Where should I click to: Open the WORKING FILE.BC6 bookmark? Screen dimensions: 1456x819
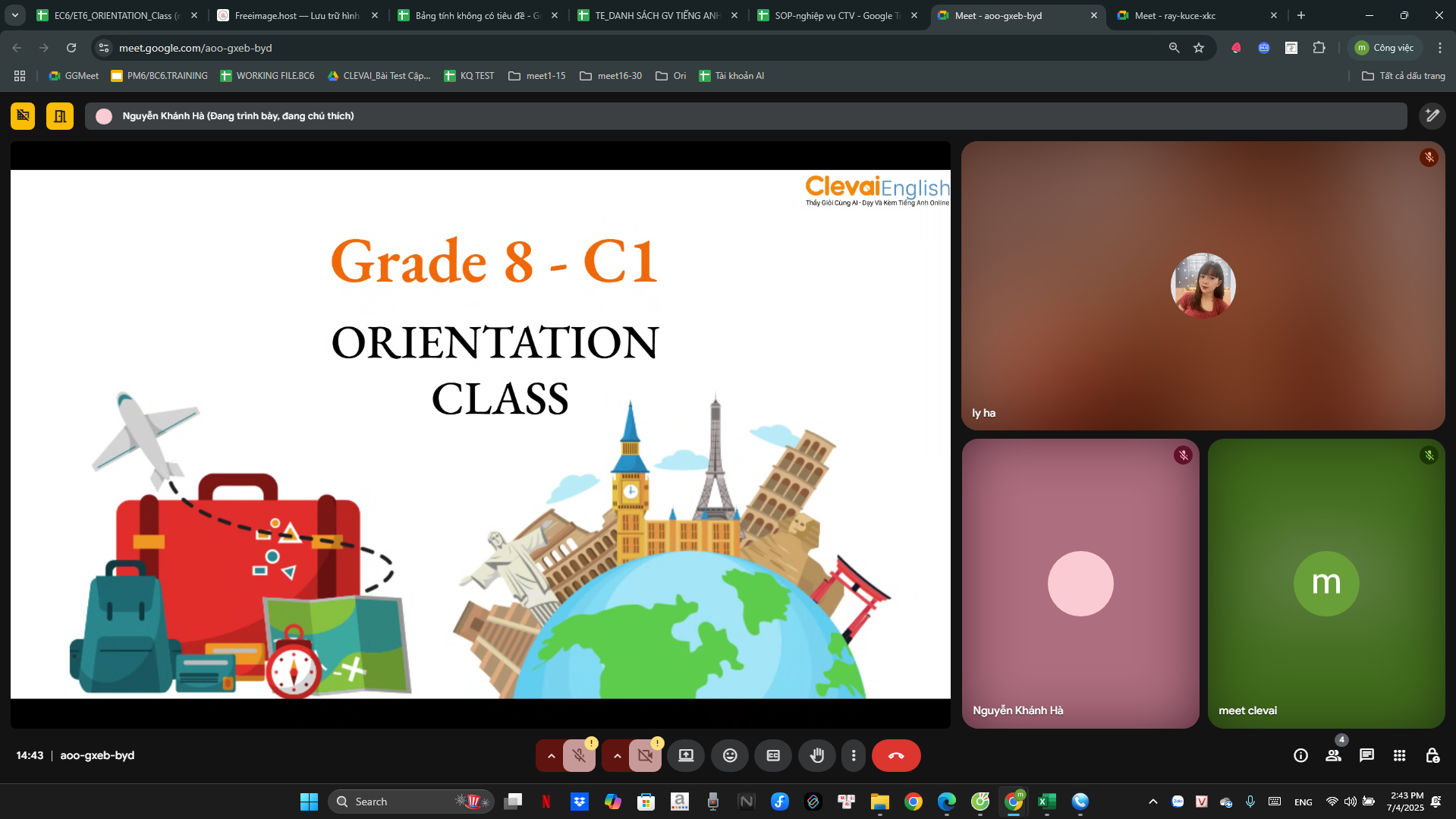pos(267,76)
